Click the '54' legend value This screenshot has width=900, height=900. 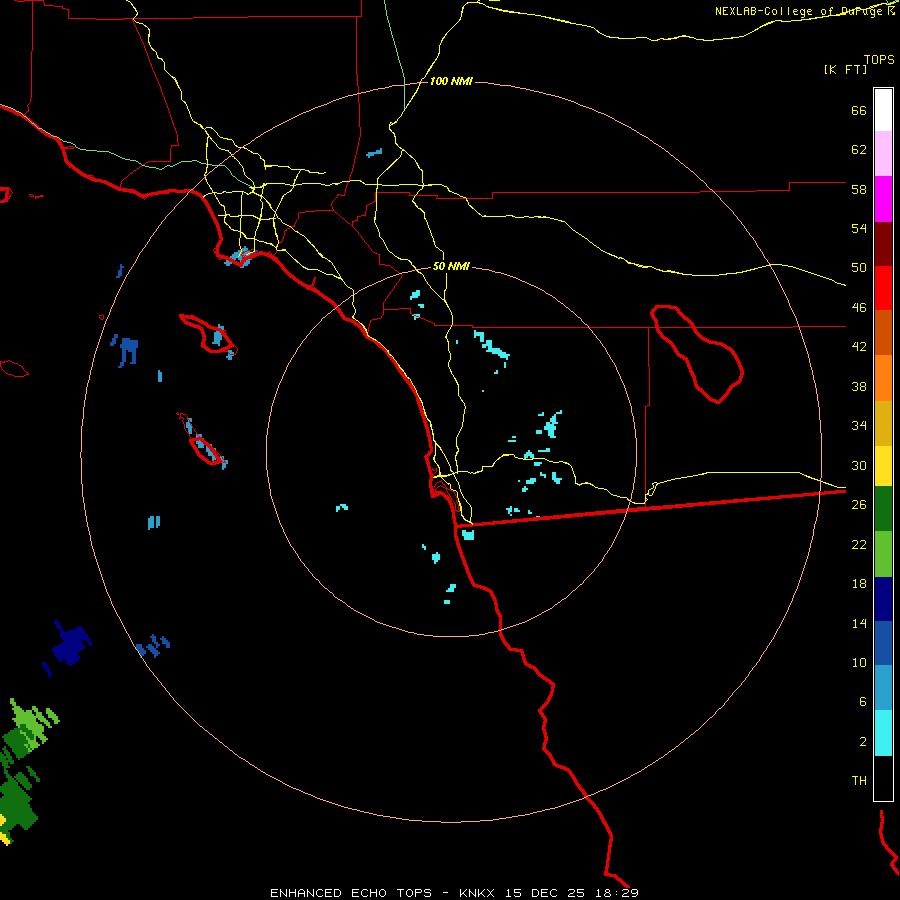coord(859,228)
